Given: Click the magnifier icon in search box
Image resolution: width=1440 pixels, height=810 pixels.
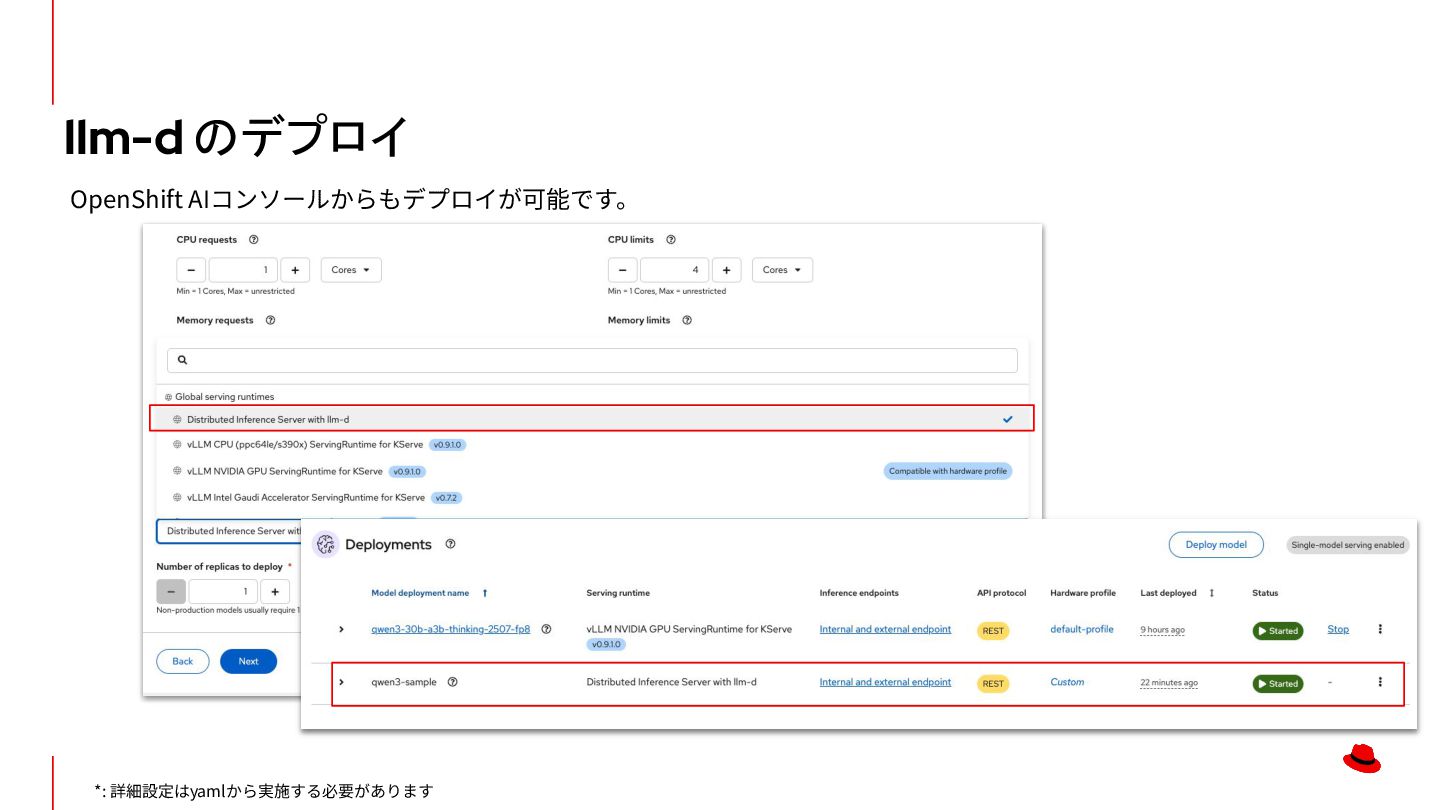Looking at the screenshot, I should (x=183, y=360).
